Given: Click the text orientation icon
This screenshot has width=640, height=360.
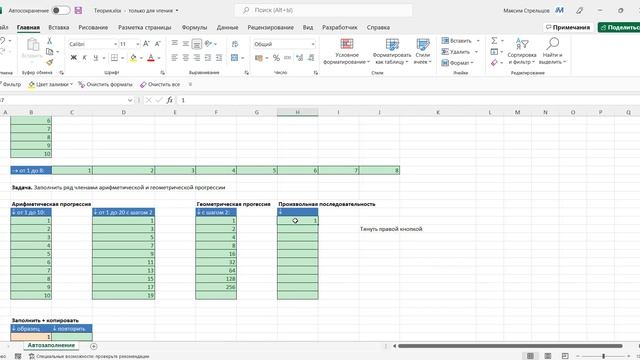Looking at the screenshot, I should 209,43.
